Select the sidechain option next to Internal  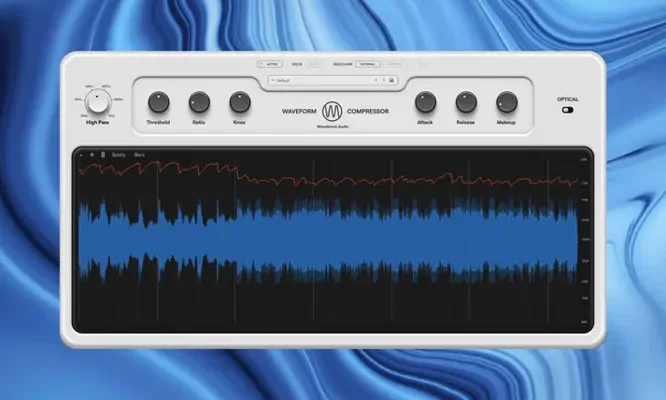pyautogui.click(x=395, y=64)
